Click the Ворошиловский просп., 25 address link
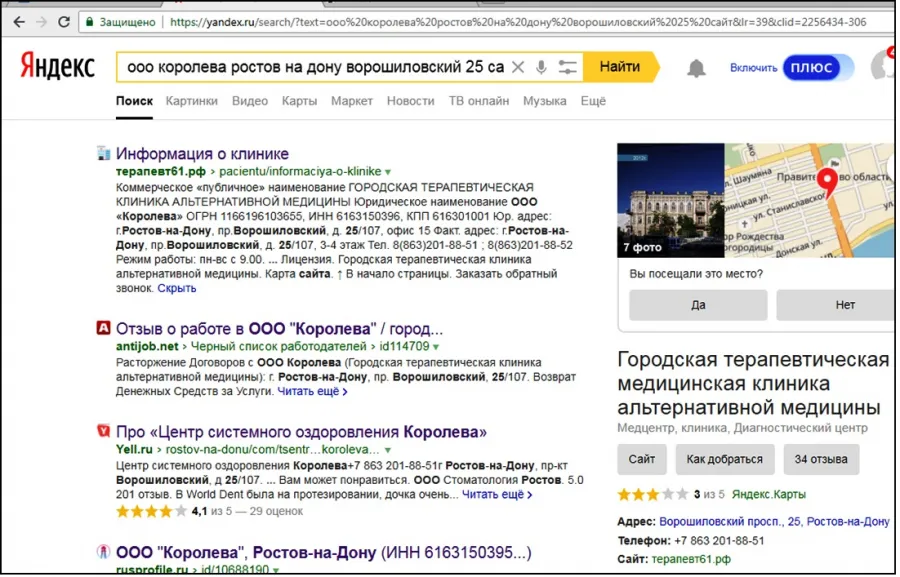 [x=774, y=521]
